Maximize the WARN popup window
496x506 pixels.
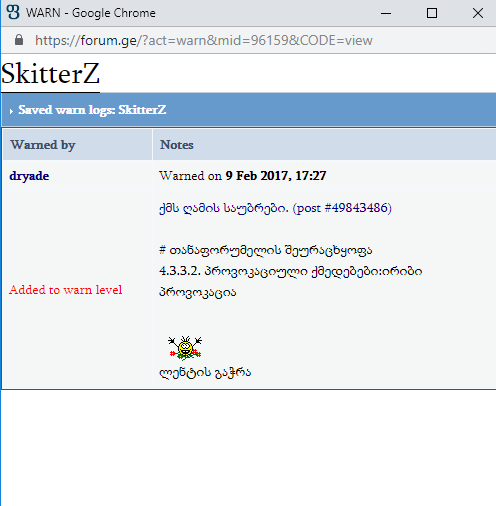tap(432, 13)
